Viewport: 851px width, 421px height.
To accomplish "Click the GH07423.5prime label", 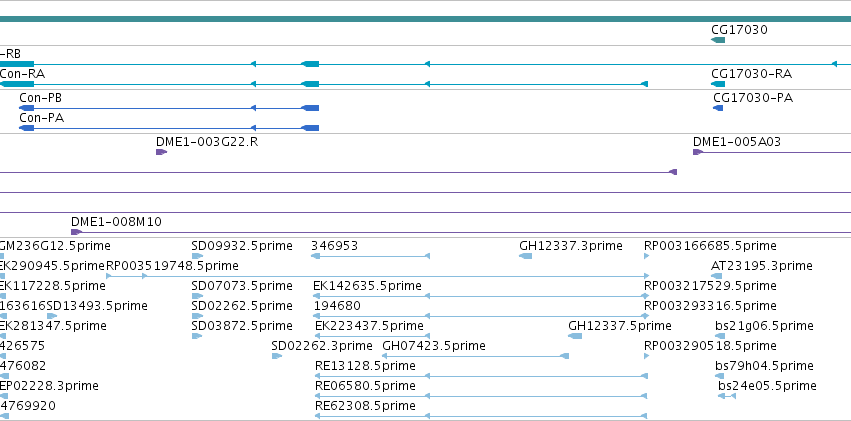I will click(434, 346).
